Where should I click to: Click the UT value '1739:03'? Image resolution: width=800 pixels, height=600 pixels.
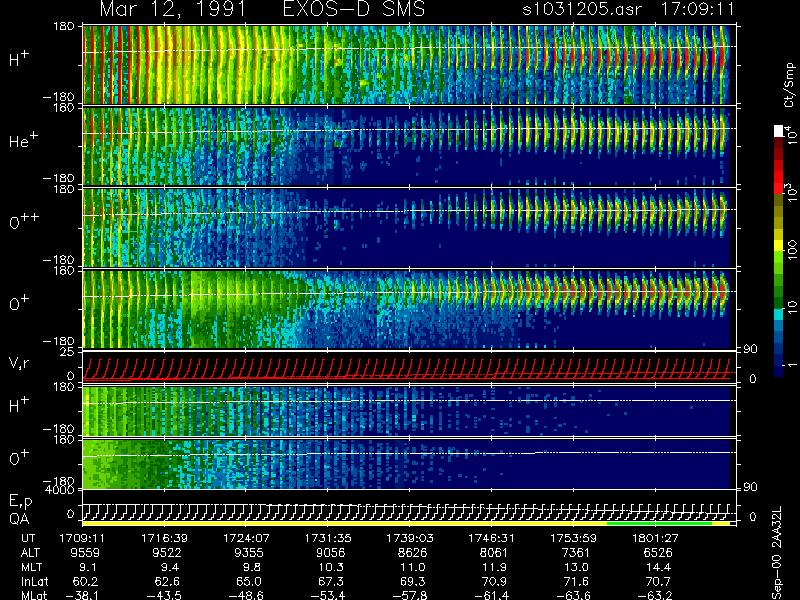tap(410, 538)
